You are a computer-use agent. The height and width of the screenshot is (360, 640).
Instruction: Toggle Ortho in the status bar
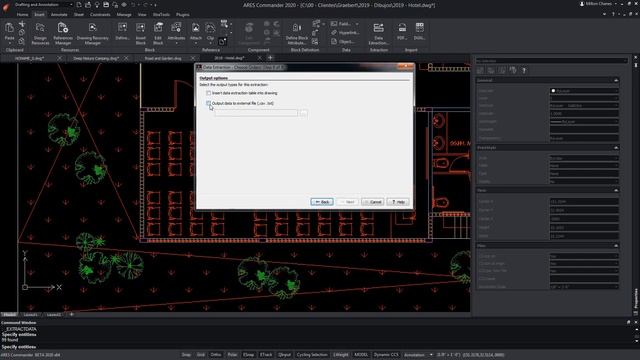[x=216, y=355]
